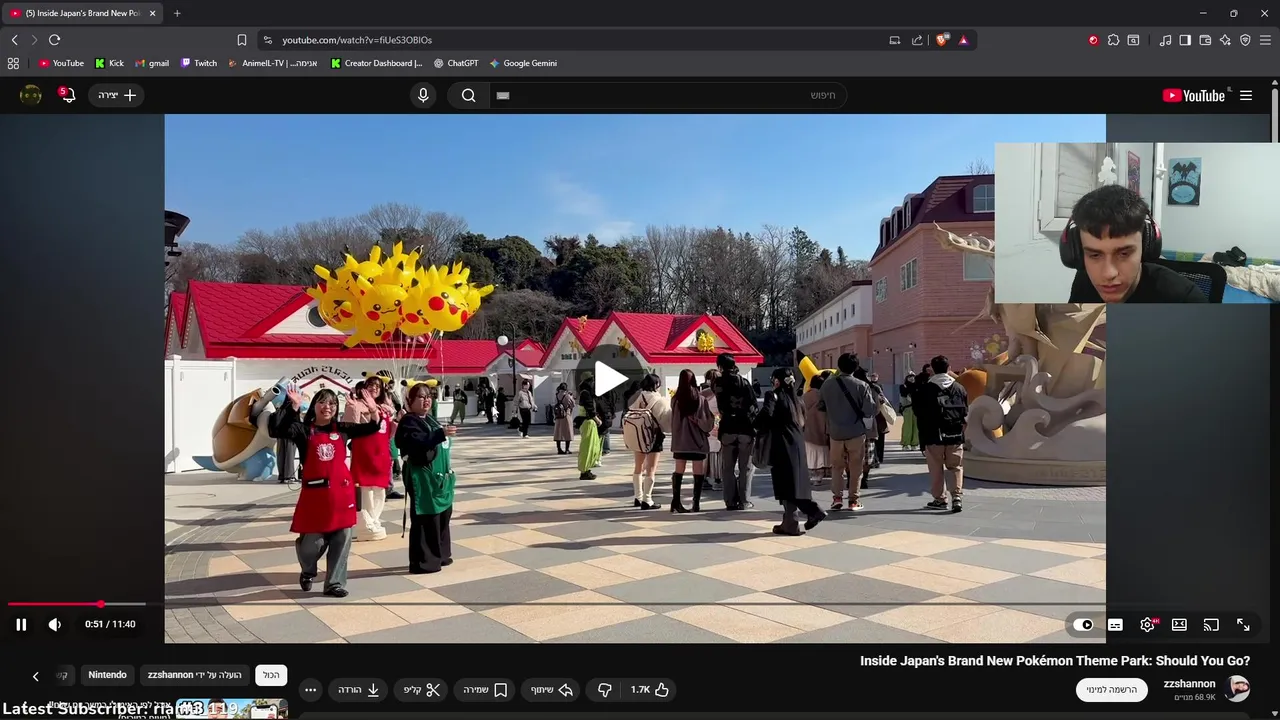
Task: Open the zzshannon channel avatar
Action: 1238,689
